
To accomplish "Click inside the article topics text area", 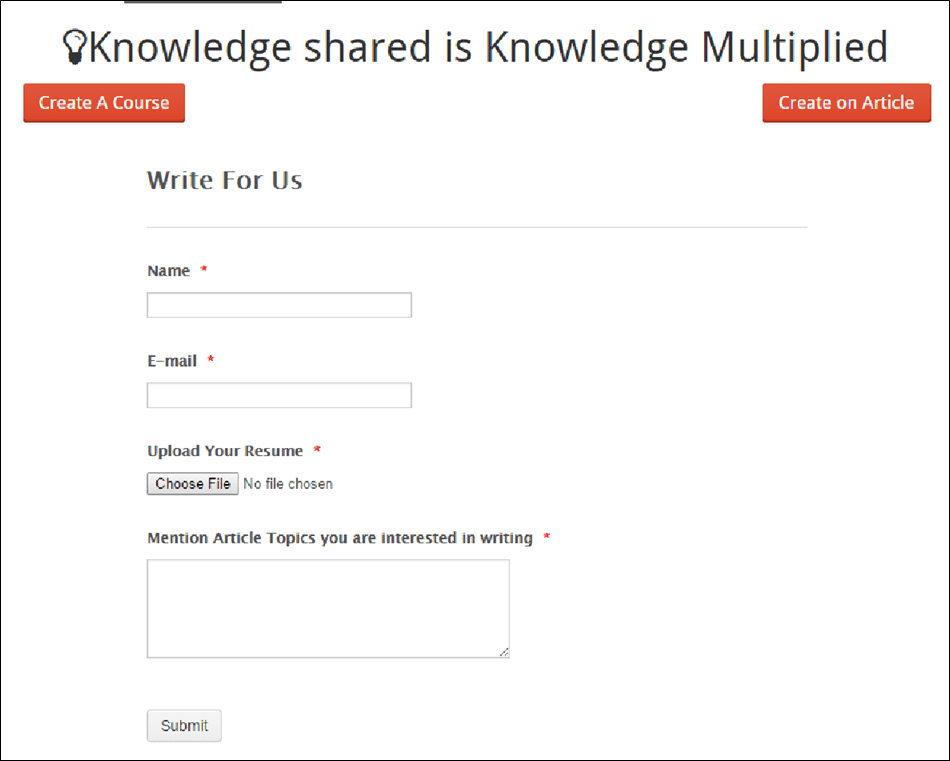I will 328,608.
